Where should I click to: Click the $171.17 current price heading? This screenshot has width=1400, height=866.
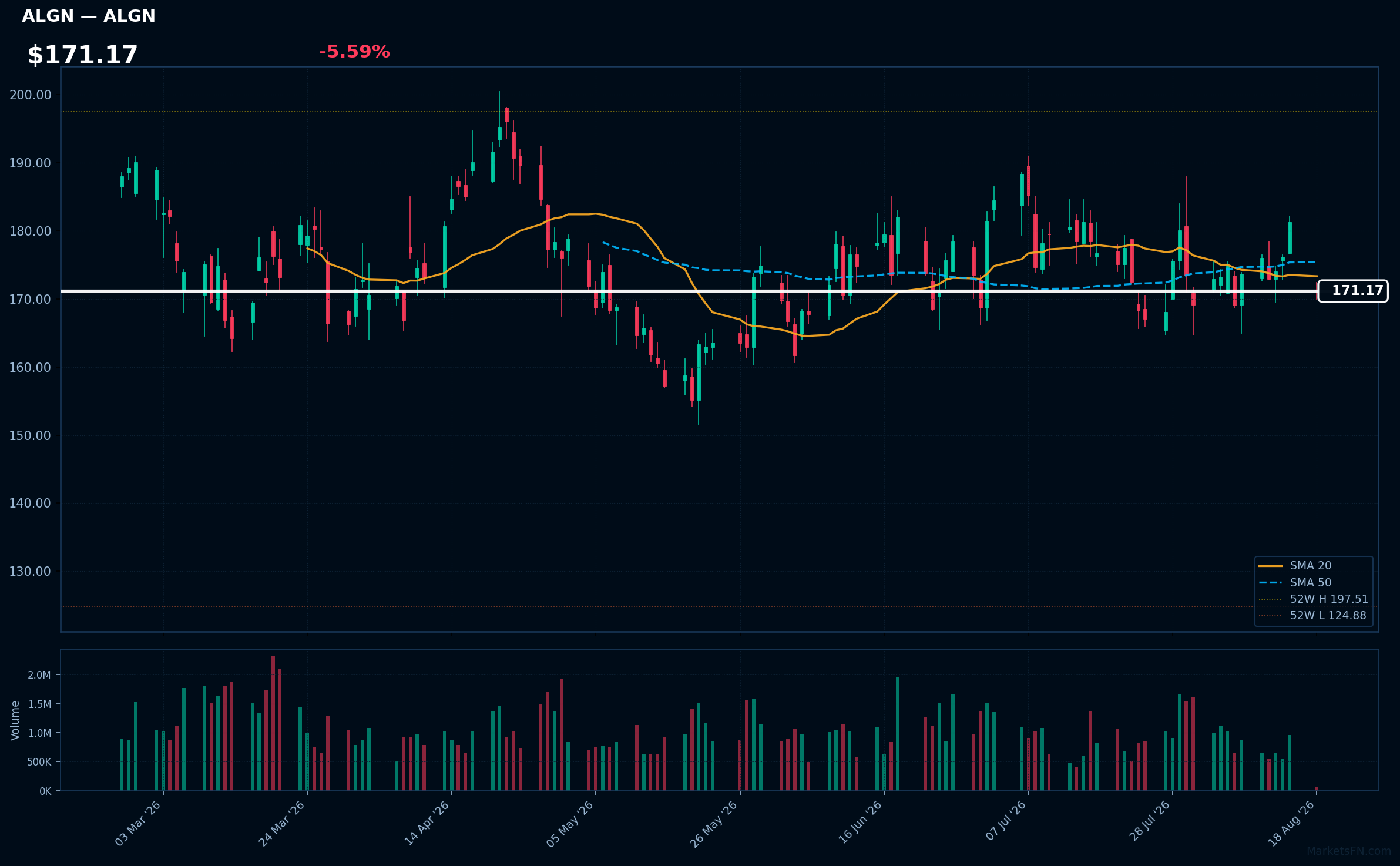(x=82, y=55)
